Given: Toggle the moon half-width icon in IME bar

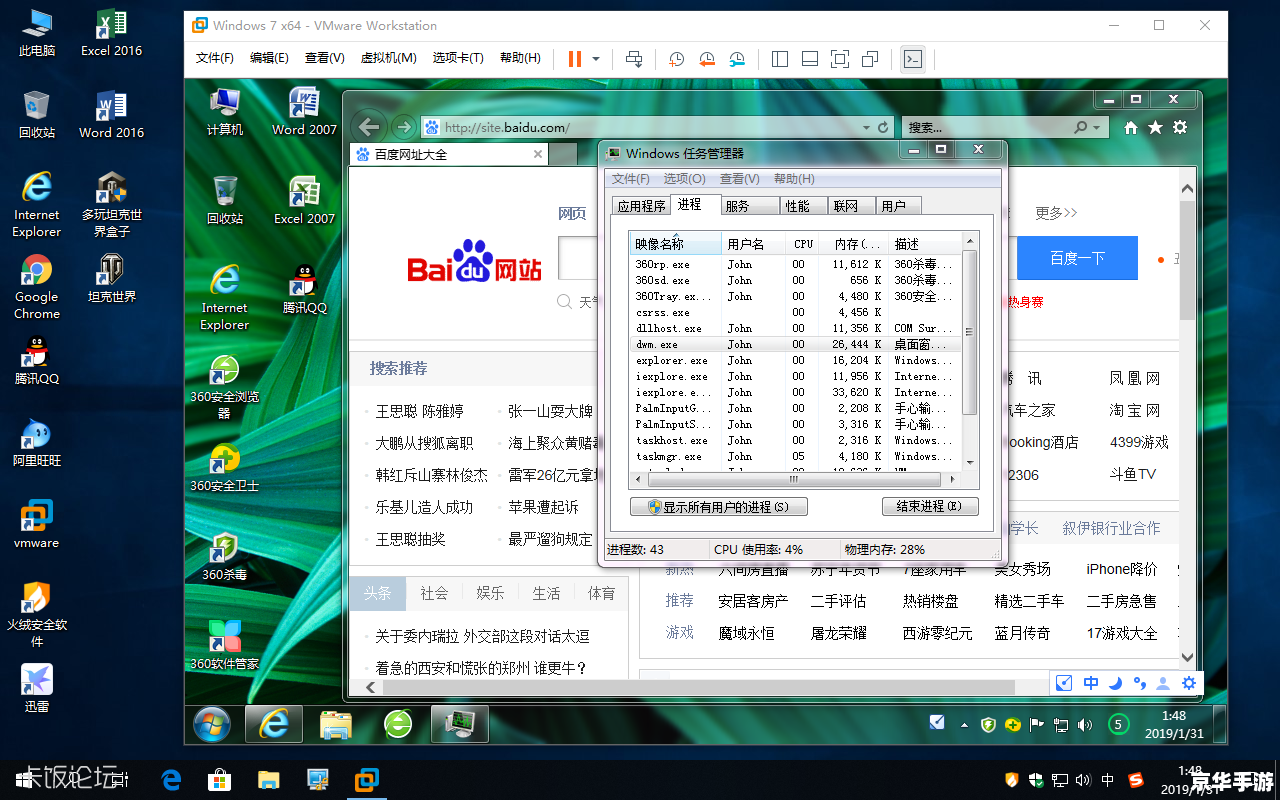Looking at the screenshot, I should pyautogui.click(x=1115, y=683).
